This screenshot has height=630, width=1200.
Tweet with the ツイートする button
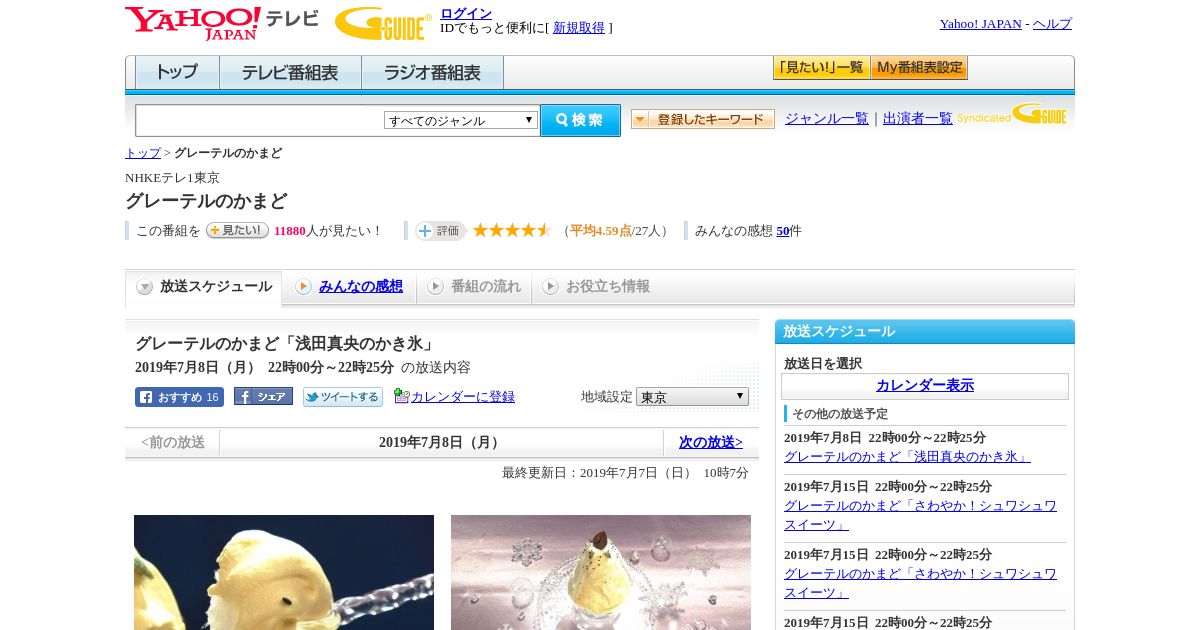(x=343, y=397)
